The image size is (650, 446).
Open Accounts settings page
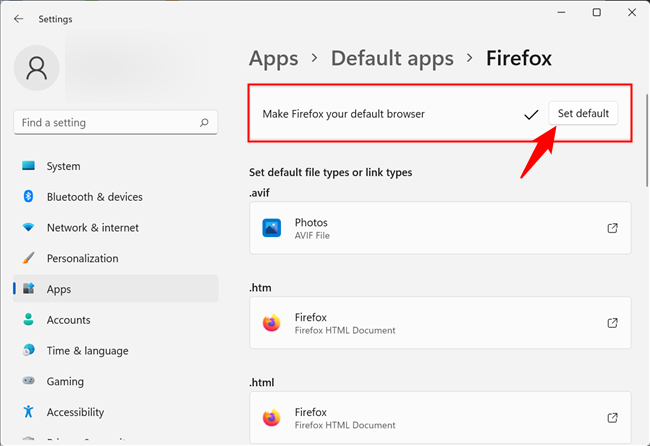tap(68, 320)
